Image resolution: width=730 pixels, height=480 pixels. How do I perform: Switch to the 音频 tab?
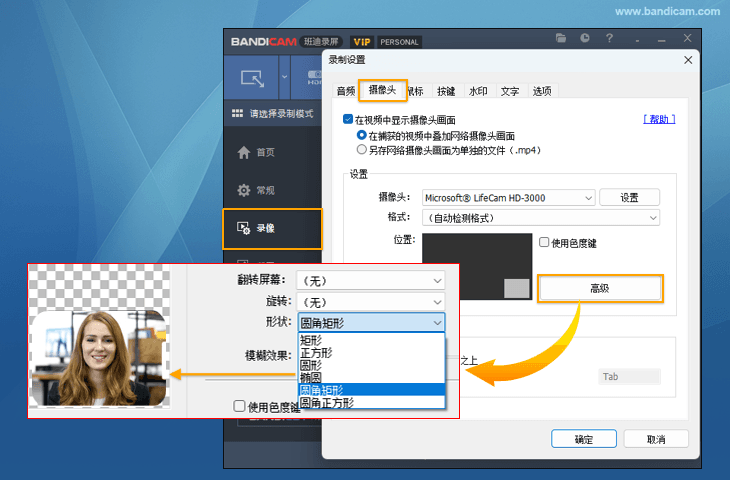pyautogui.click(x=346, y=91)
